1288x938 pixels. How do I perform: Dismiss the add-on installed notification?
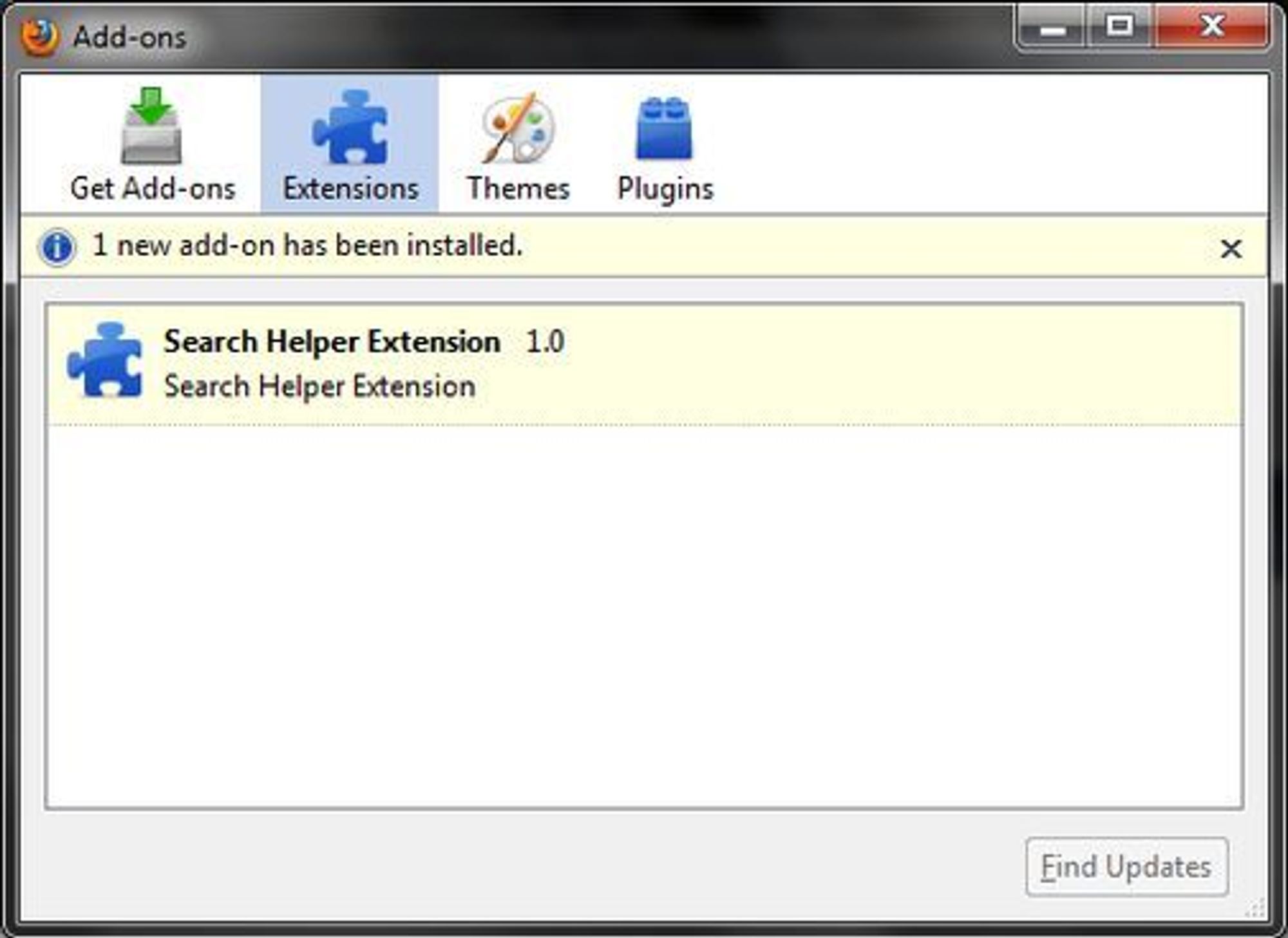click(x=1231, y=249)
